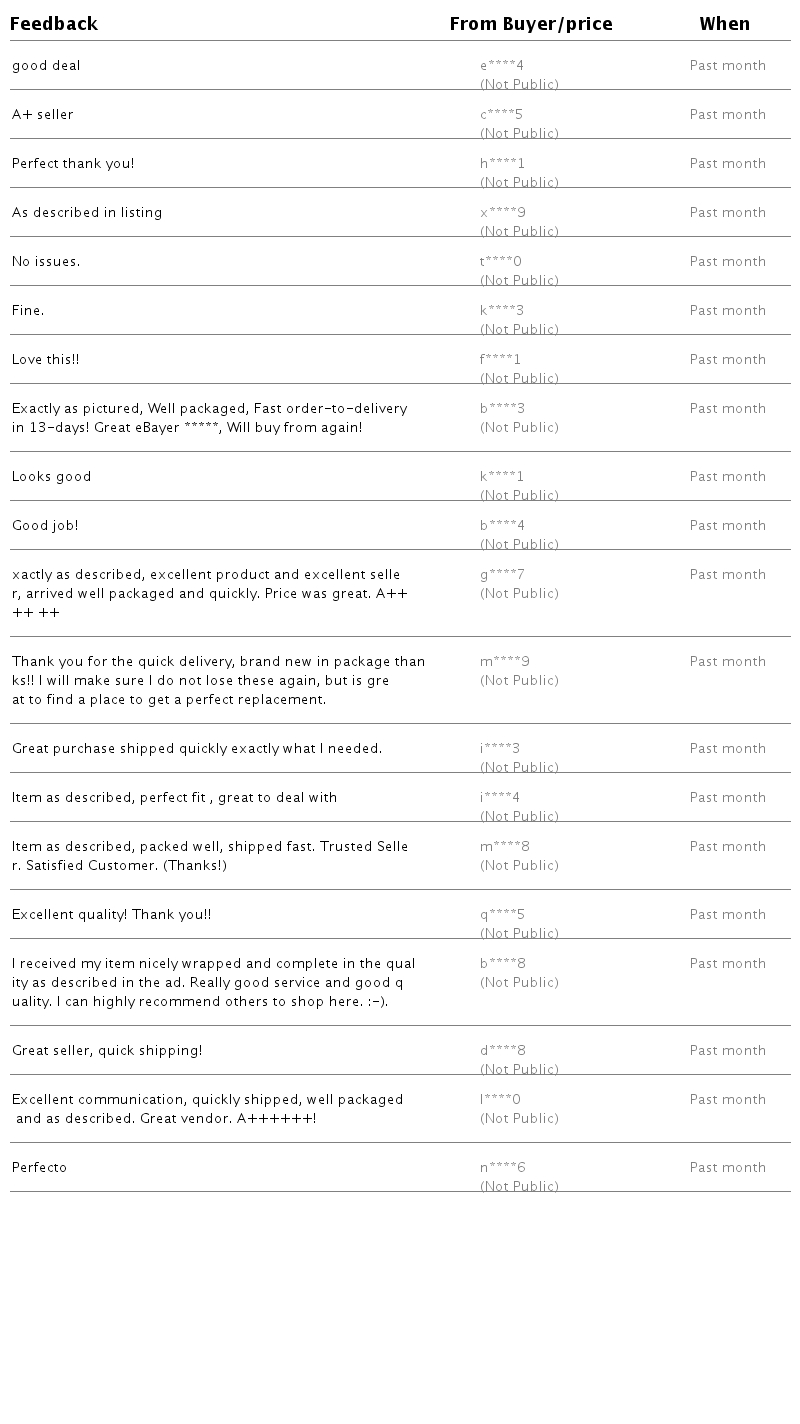The image size is (800, 1424).
Task: Open buyer c****5 profile
Action: (x=502, y=115)
